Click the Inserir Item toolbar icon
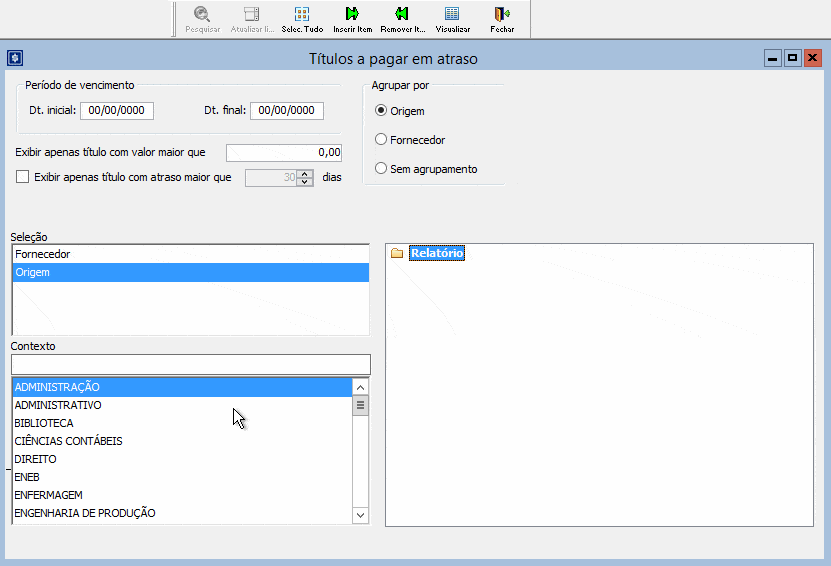 tap(352, 14)
